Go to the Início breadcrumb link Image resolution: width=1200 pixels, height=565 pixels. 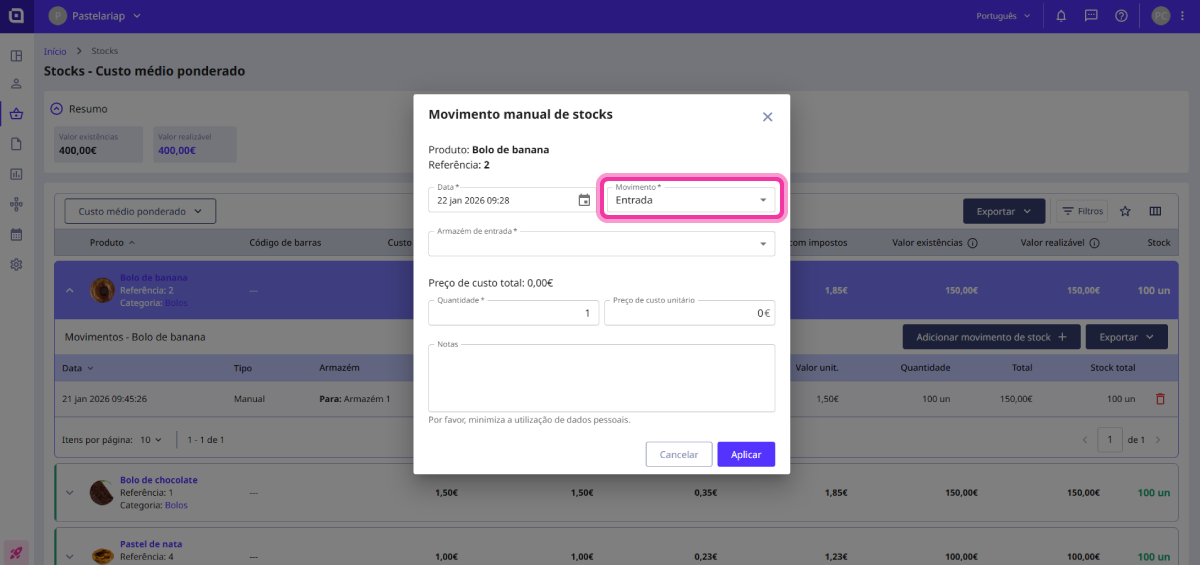pos(55,51)
